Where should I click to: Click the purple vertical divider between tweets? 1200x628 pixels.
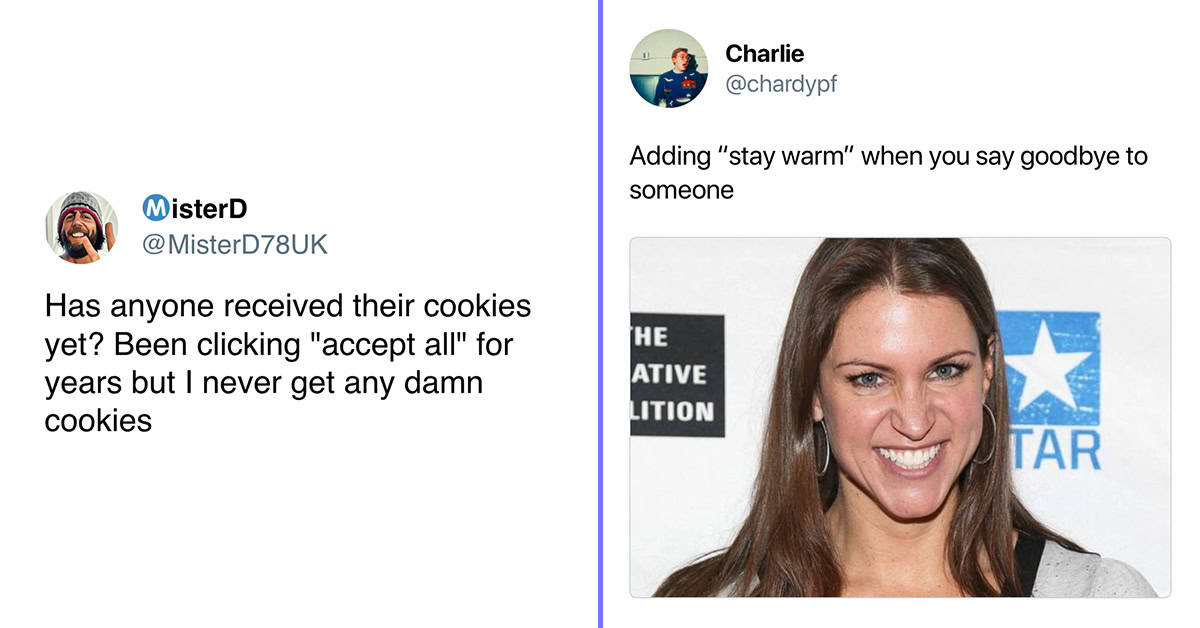click(600, 314)
